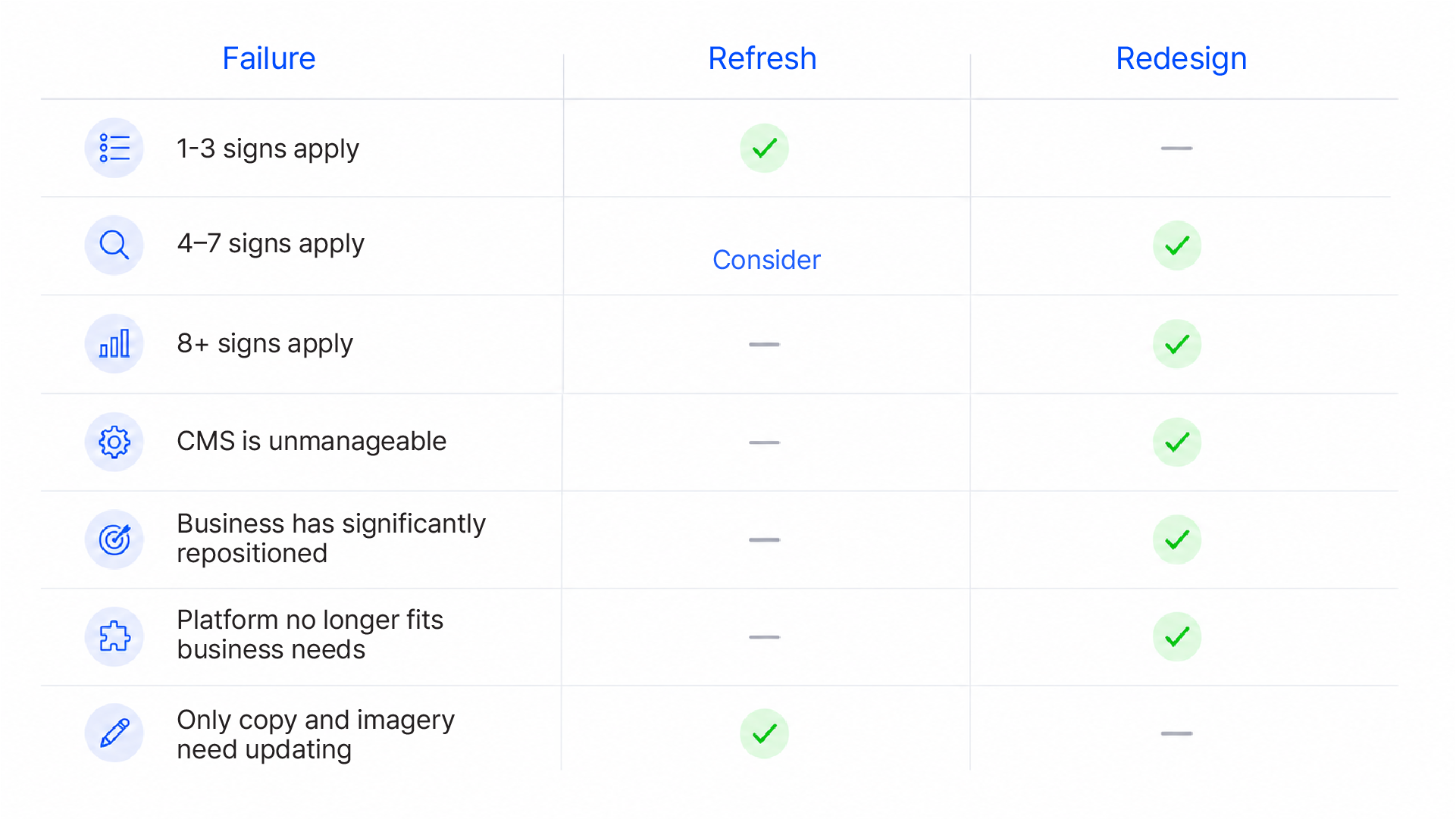1456x819 pixels.
Task: Click the puzzle piece icon beside Platform no longer fits
Action: 114,636
